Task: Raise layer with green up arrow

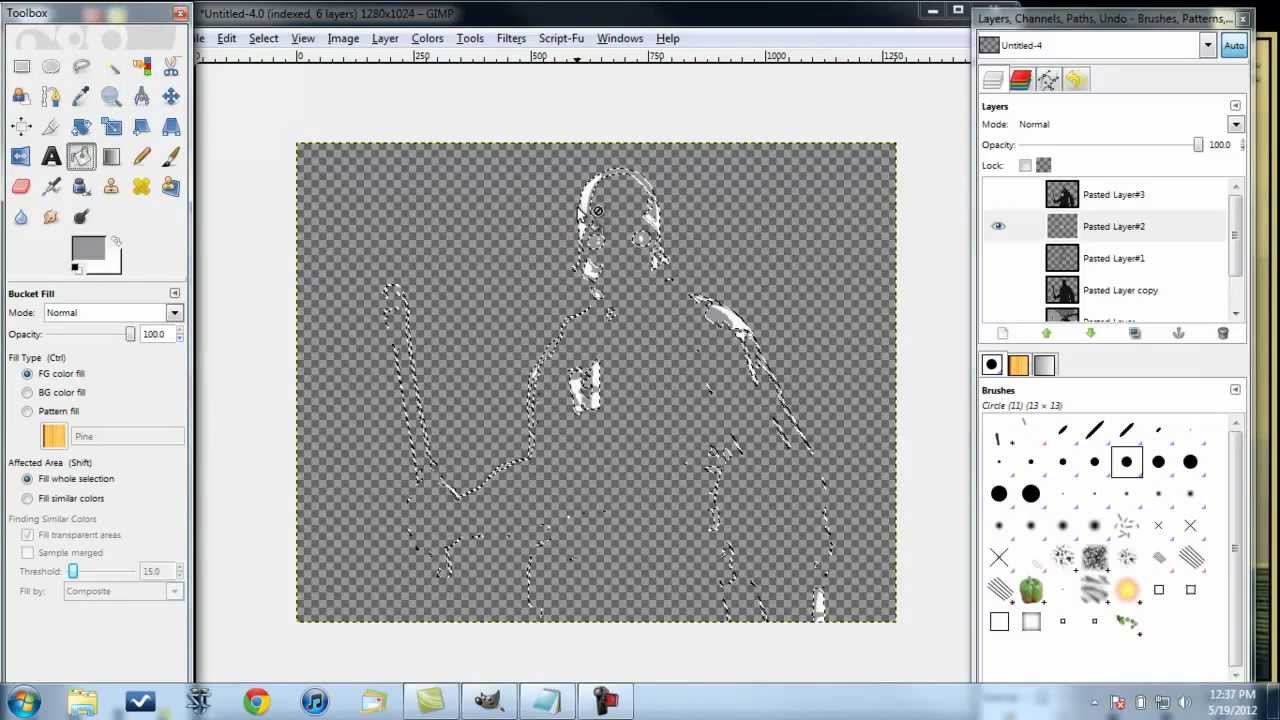Action: (x=1046, y=333)
